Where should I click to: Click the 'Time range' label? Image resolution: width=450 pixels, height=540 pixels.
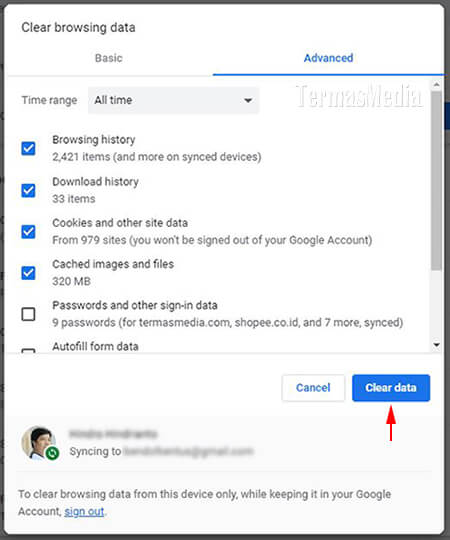point(49,100)
